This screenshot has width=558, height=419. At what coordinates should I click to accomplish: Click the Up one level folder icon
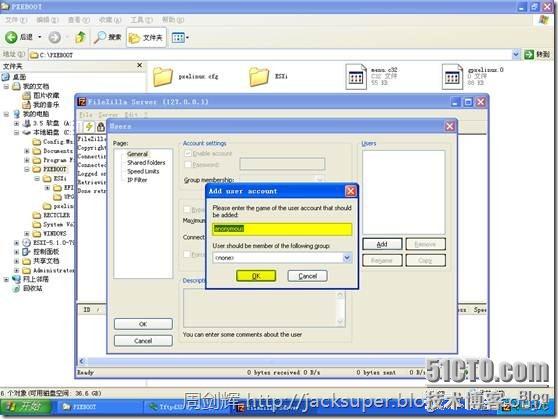[80, 37]
